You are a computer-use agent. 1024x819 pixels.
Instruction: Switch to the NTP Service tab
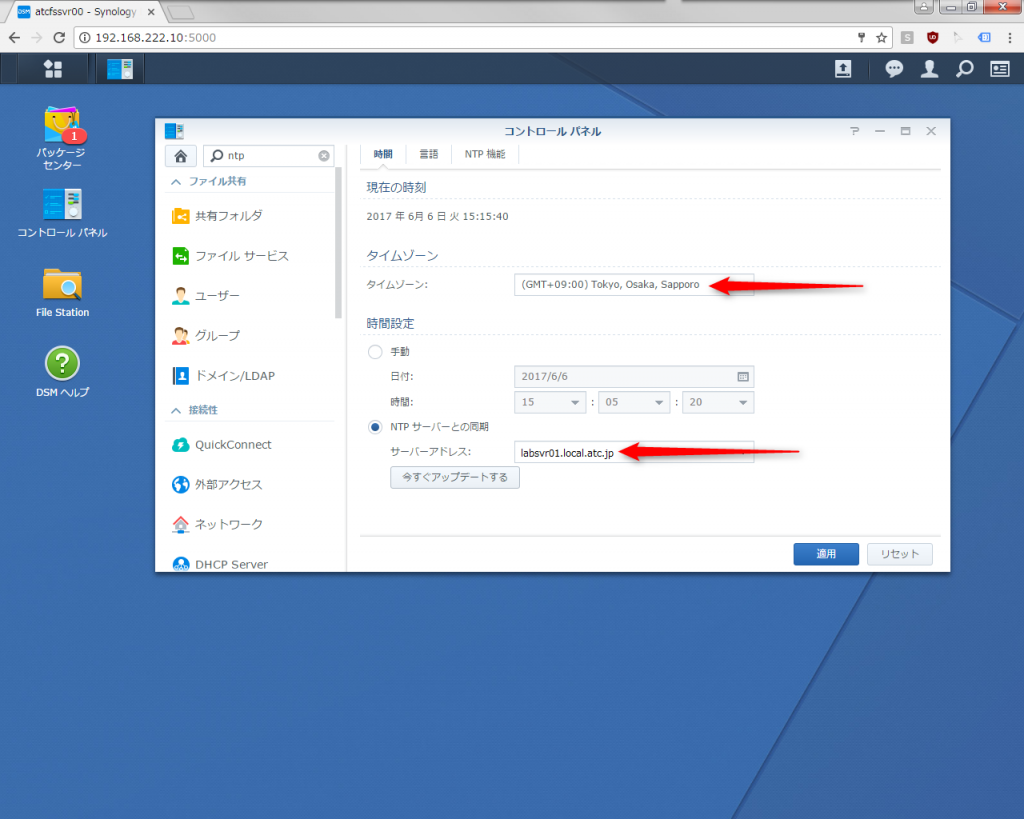(485, 154)
